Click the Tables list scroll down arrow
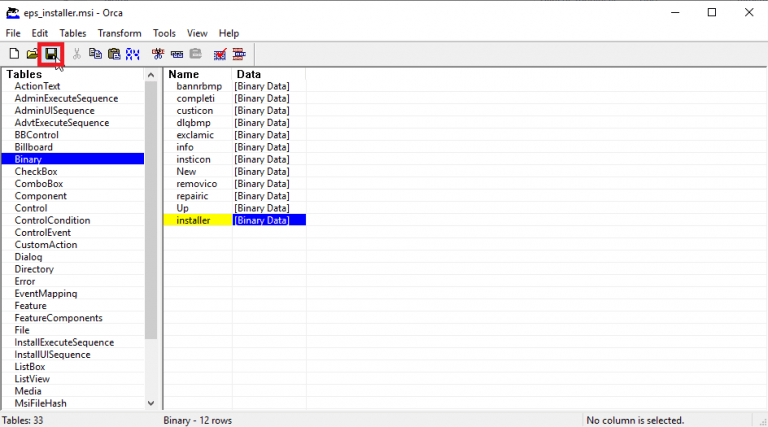This screenshot has width=768, height=427. coord(151,403)
